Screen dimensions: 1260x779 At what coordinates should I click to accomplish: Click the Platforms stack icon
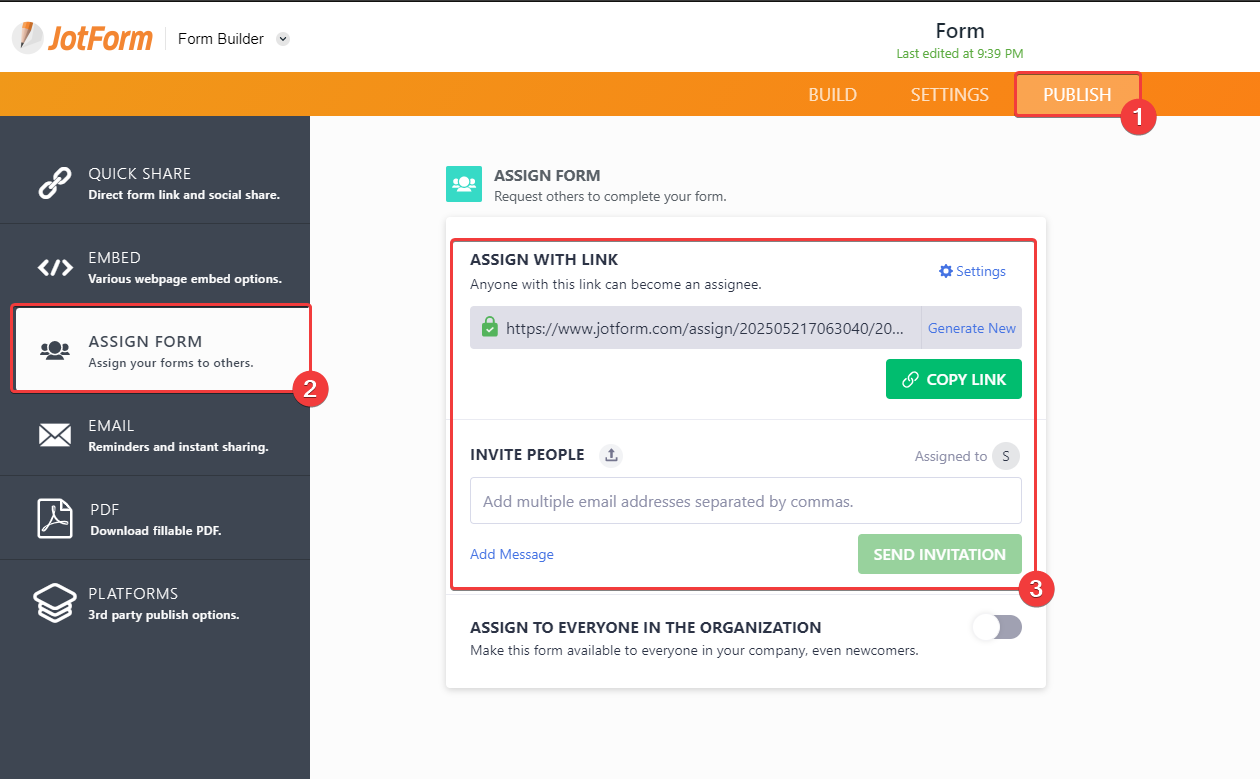[x=53, y=601]
